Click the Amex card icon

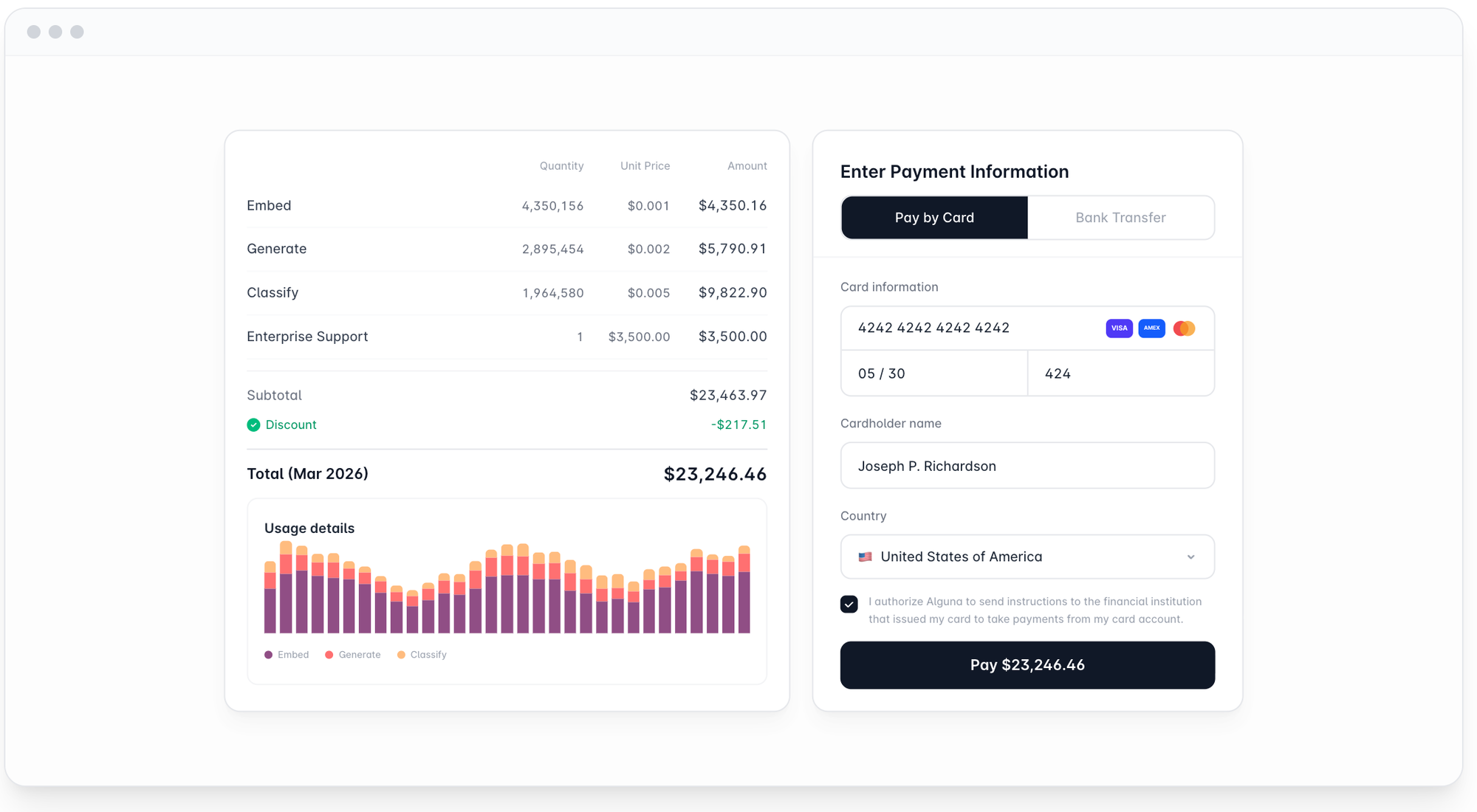[1151, 328]
